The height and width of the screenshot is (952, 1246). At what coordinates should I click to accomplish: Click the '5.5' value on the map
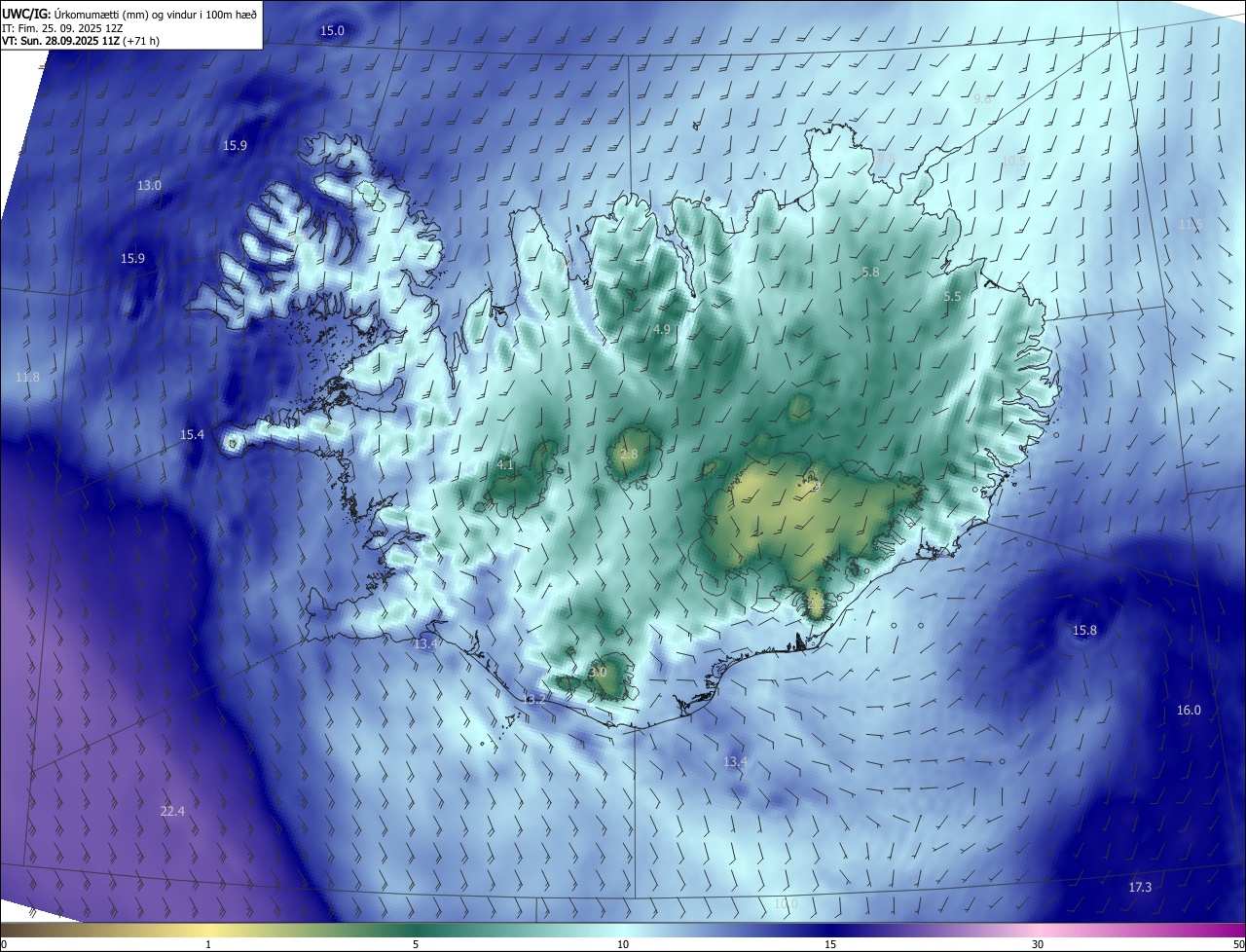[952, 297]
